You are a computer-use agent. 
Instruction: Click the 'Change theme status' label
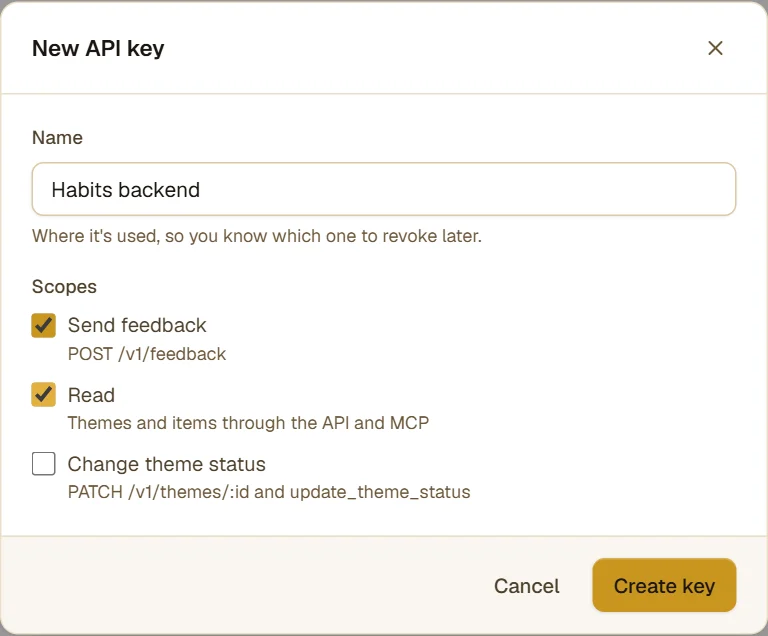(167, 464)
